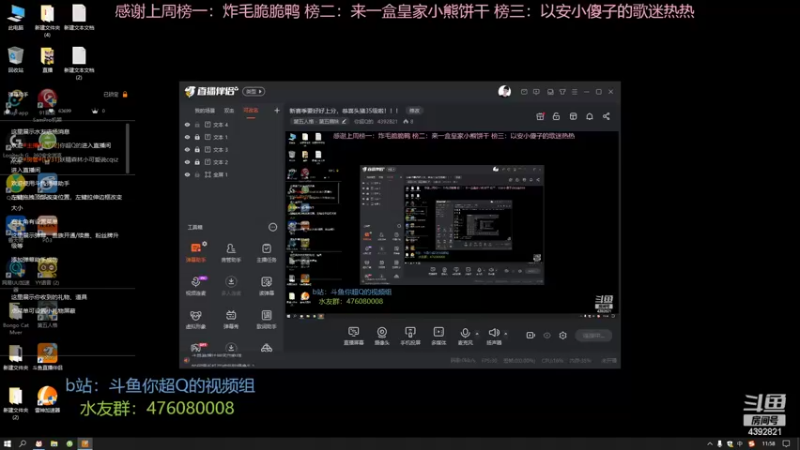Screen dimensions: 800x450
Task: Open 回收站 recycle bin on desktop
Action: 16,60
